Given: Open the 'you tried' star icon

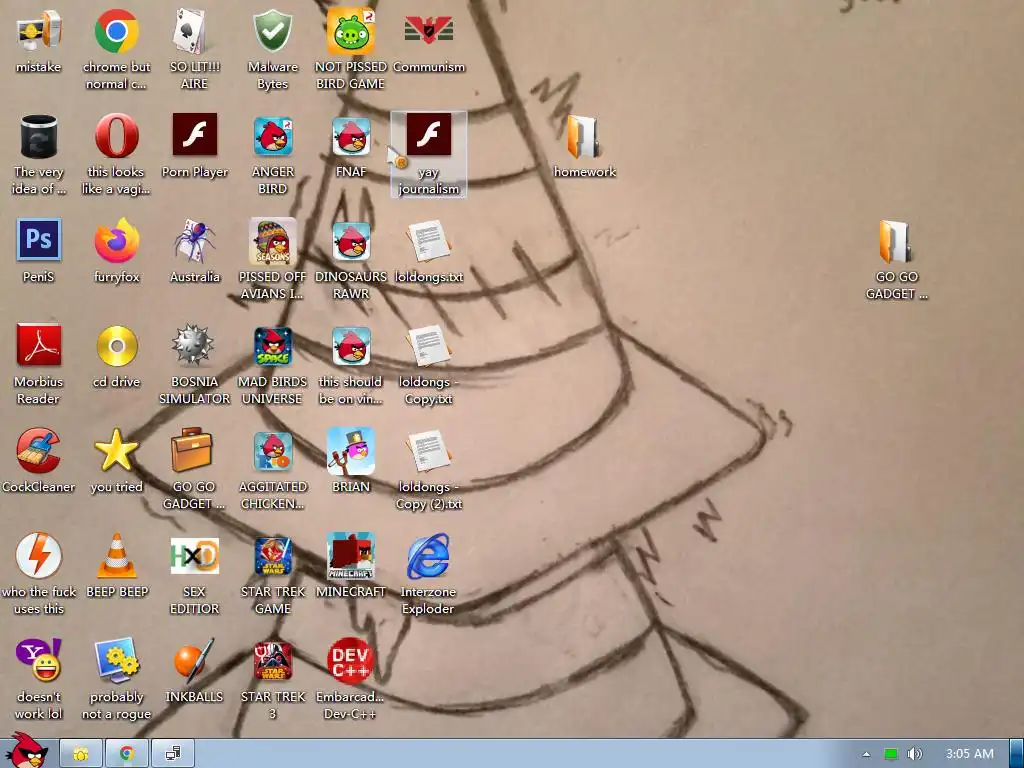Looking at the screenshot, I should click(x=116, y=450).
